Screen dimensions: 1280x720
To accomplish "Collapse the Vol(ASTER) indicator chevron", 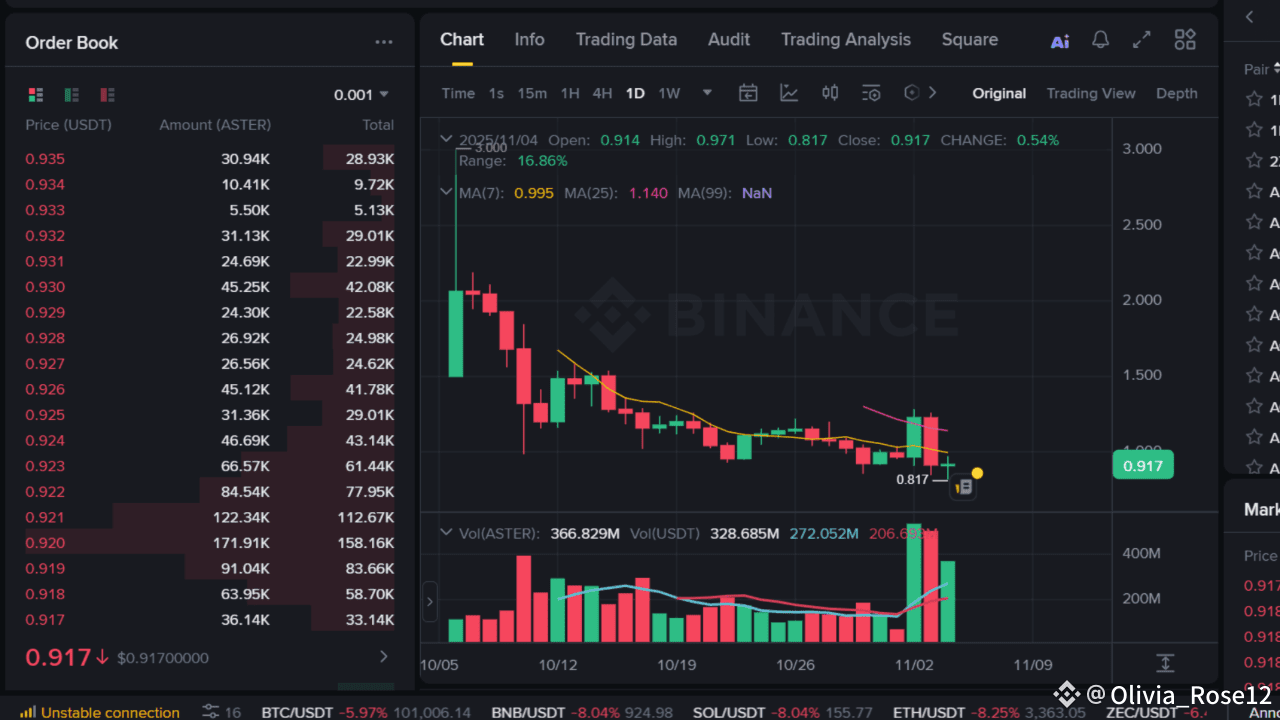I will pyautogui.click(x=447, y=533).
